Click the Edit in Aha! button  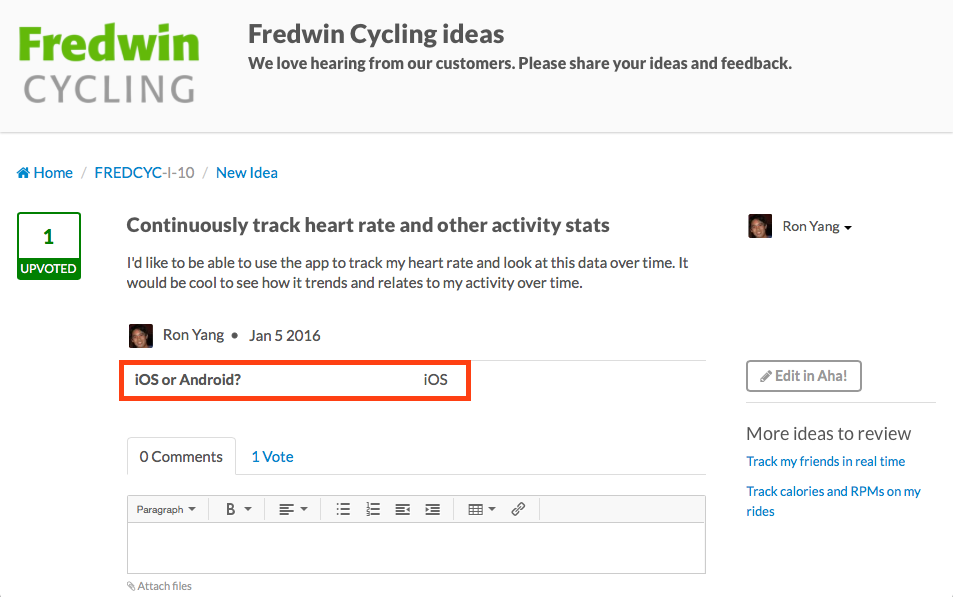point(803,375)
